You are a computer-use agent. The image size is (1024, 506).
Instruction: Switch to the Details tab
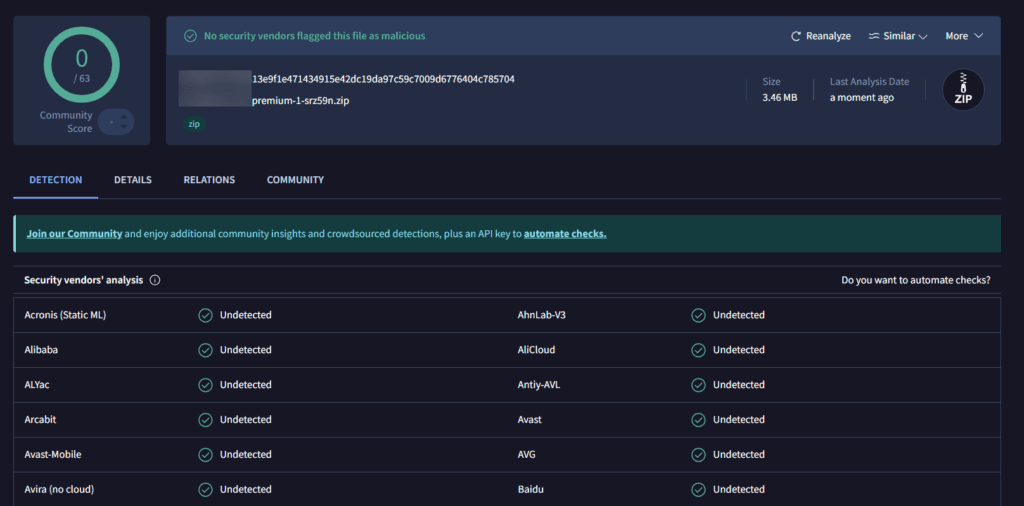[x=133, y=180]
